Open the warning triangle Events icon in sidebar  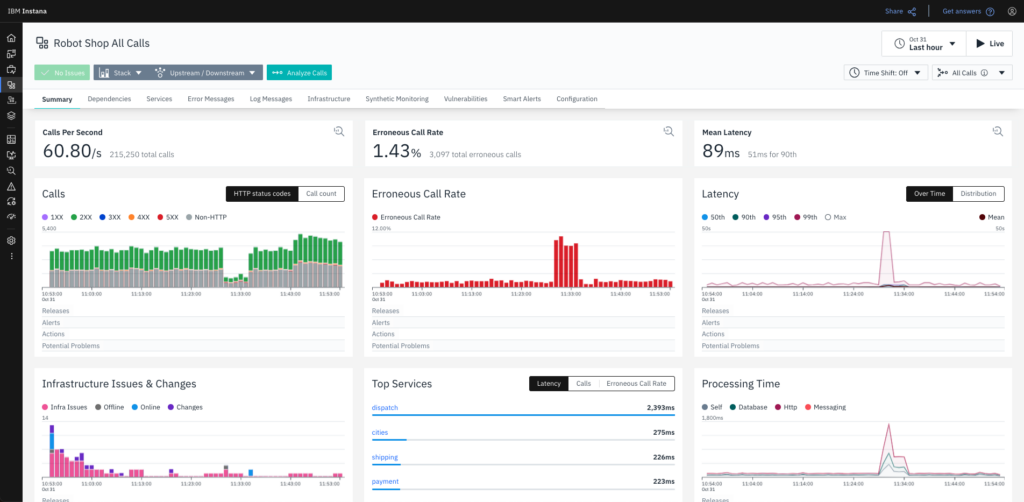[11, 185]
